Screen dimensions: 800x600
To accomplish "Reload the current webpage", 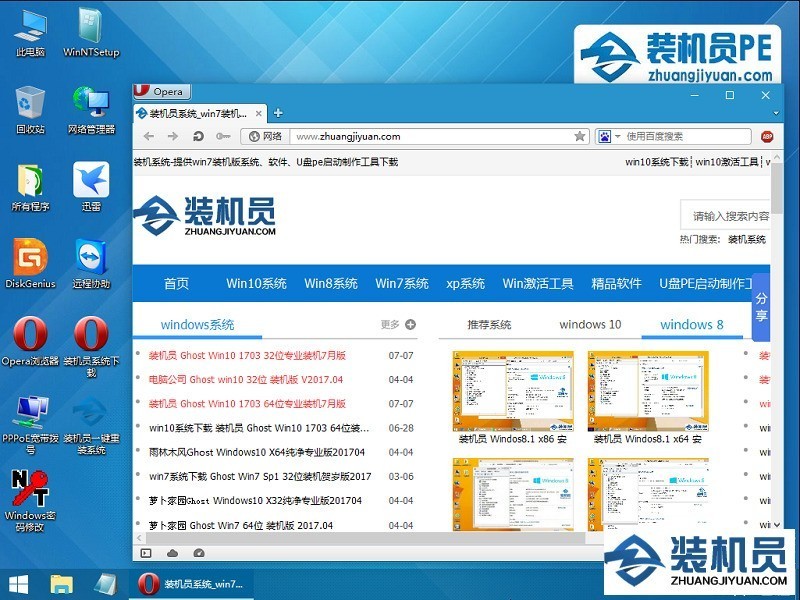I will (x=199, y=134).
